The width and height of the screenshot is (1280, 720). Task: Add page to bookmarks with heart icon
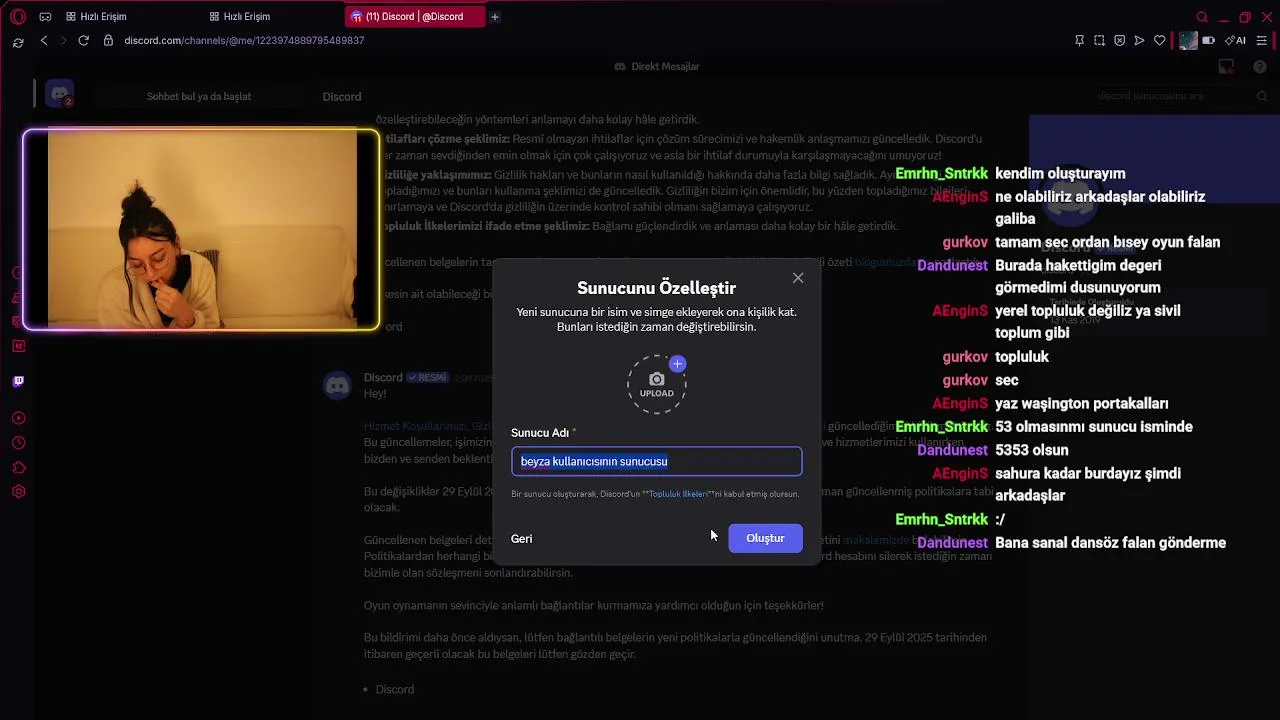1159,41
